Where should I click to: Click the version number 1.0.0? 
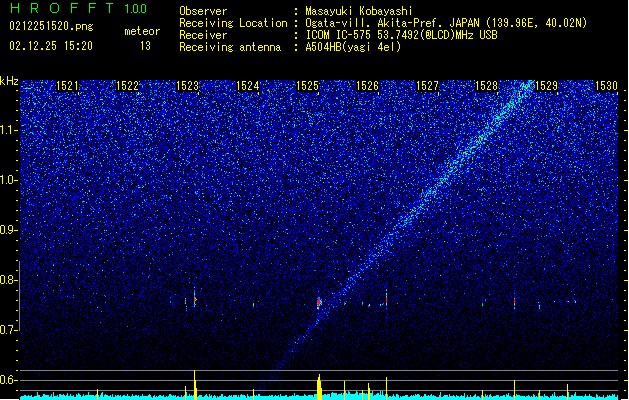click(136, 9)
